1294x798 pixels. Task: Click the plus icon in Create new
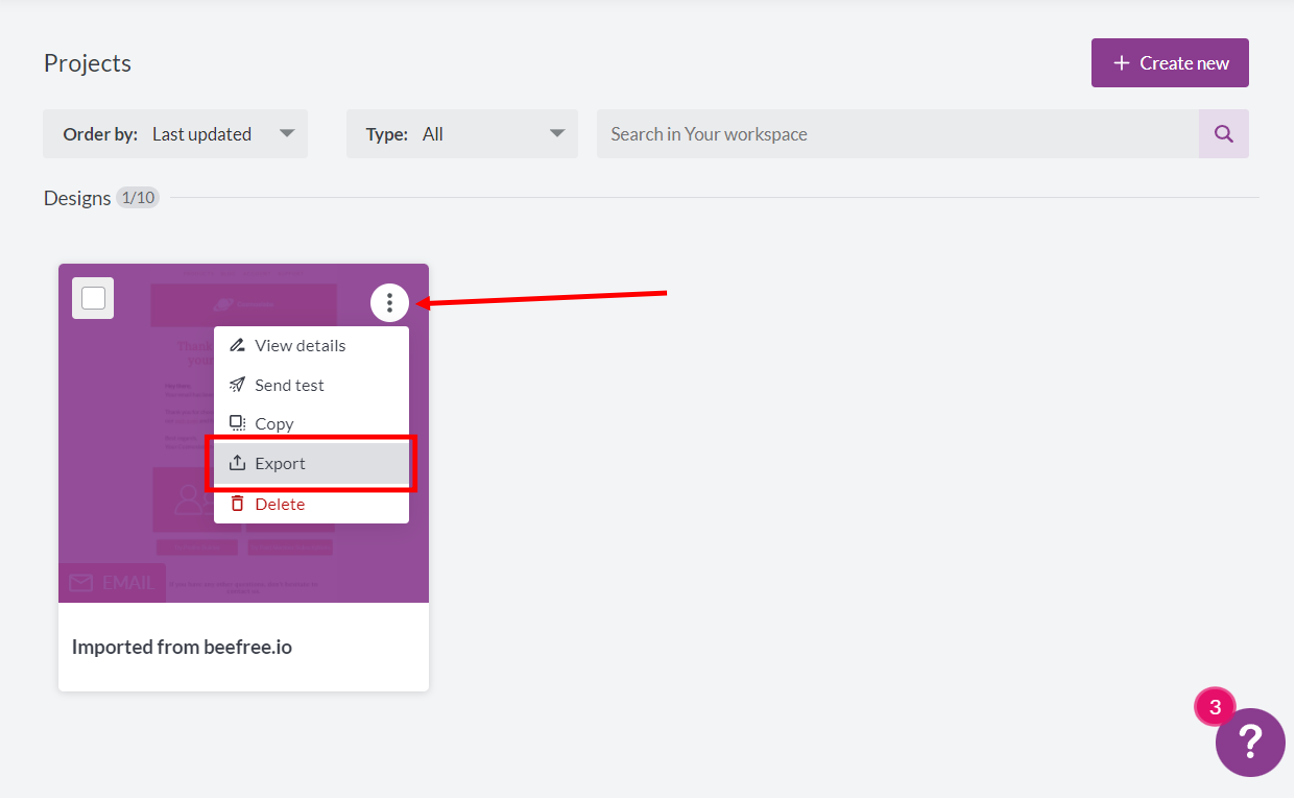(x=1121, y=63)
